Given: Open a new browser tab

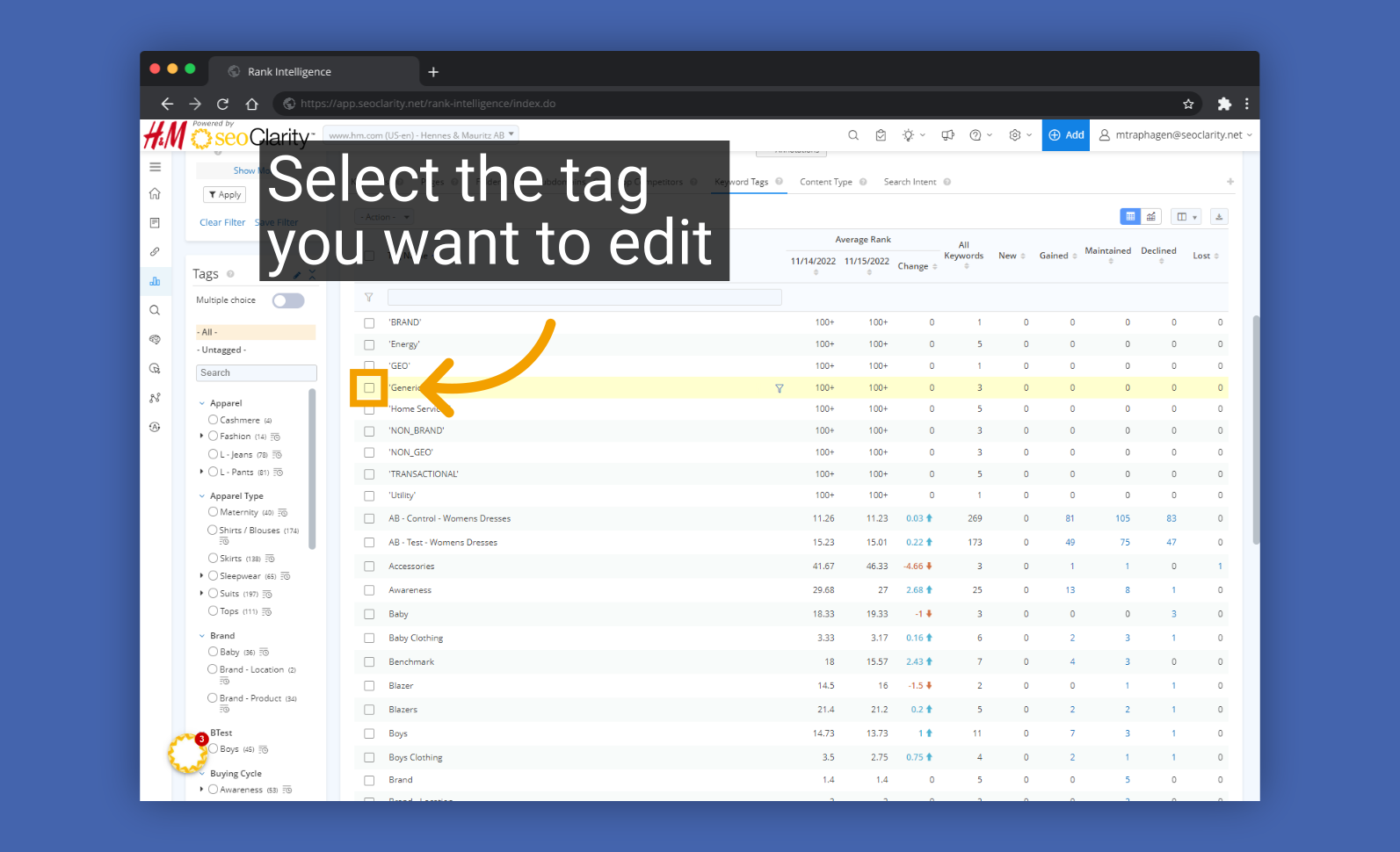Looking at the screenshot, I should point(433,72).
